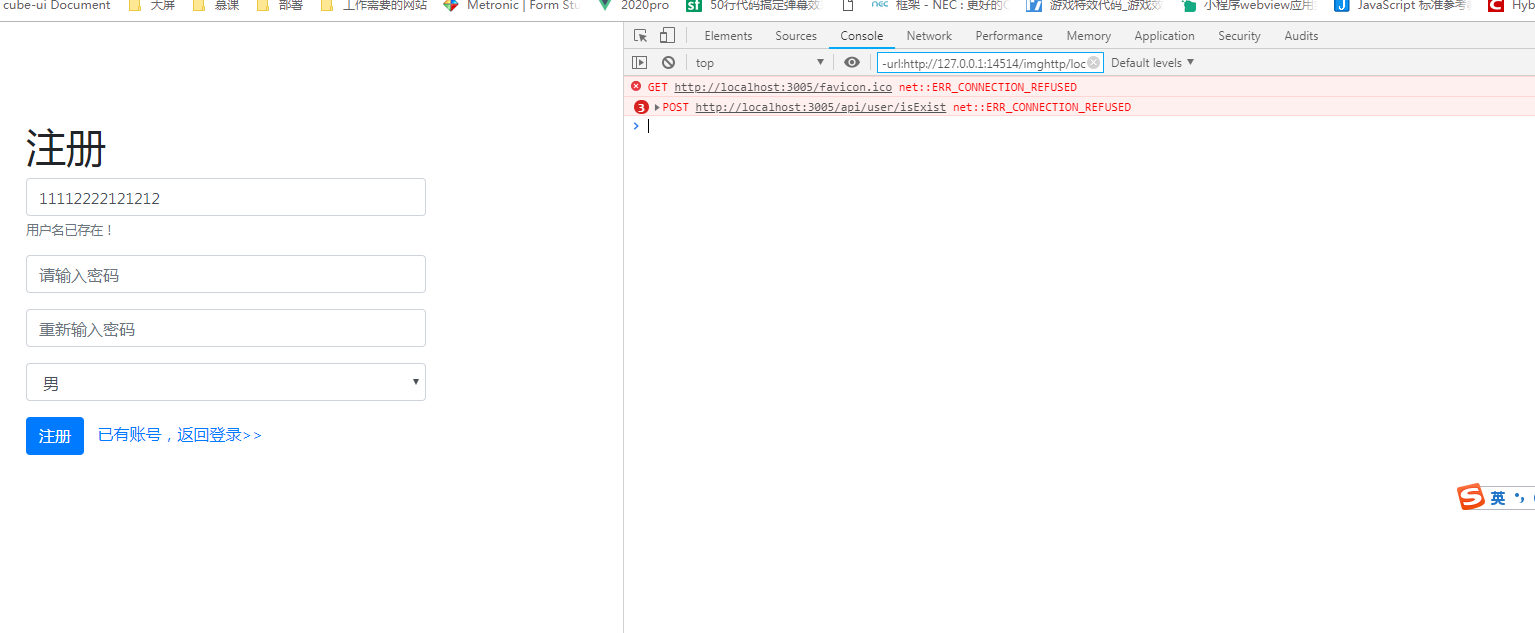Open the Performance tab

point(1009,36)
